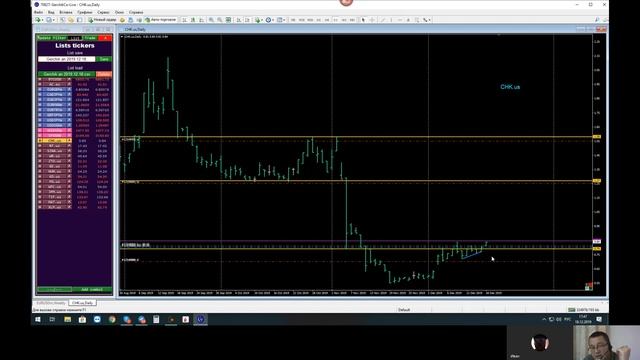Open the Вид menu
The height and width of the screenshot is (360, 640).
[51, 12]
